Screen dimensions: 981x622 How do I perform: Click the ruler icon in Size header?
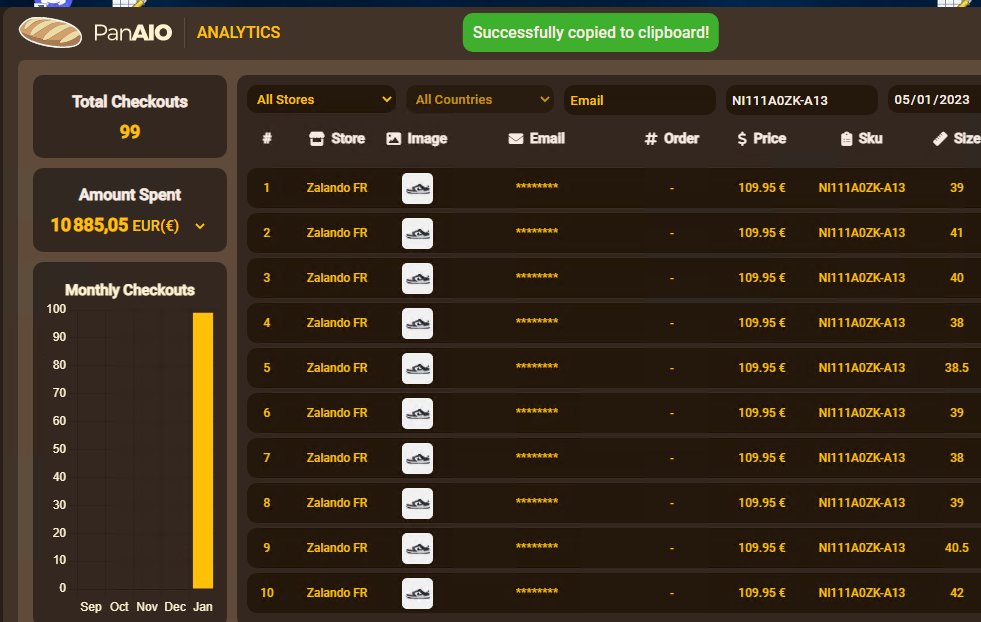[940, 139]
